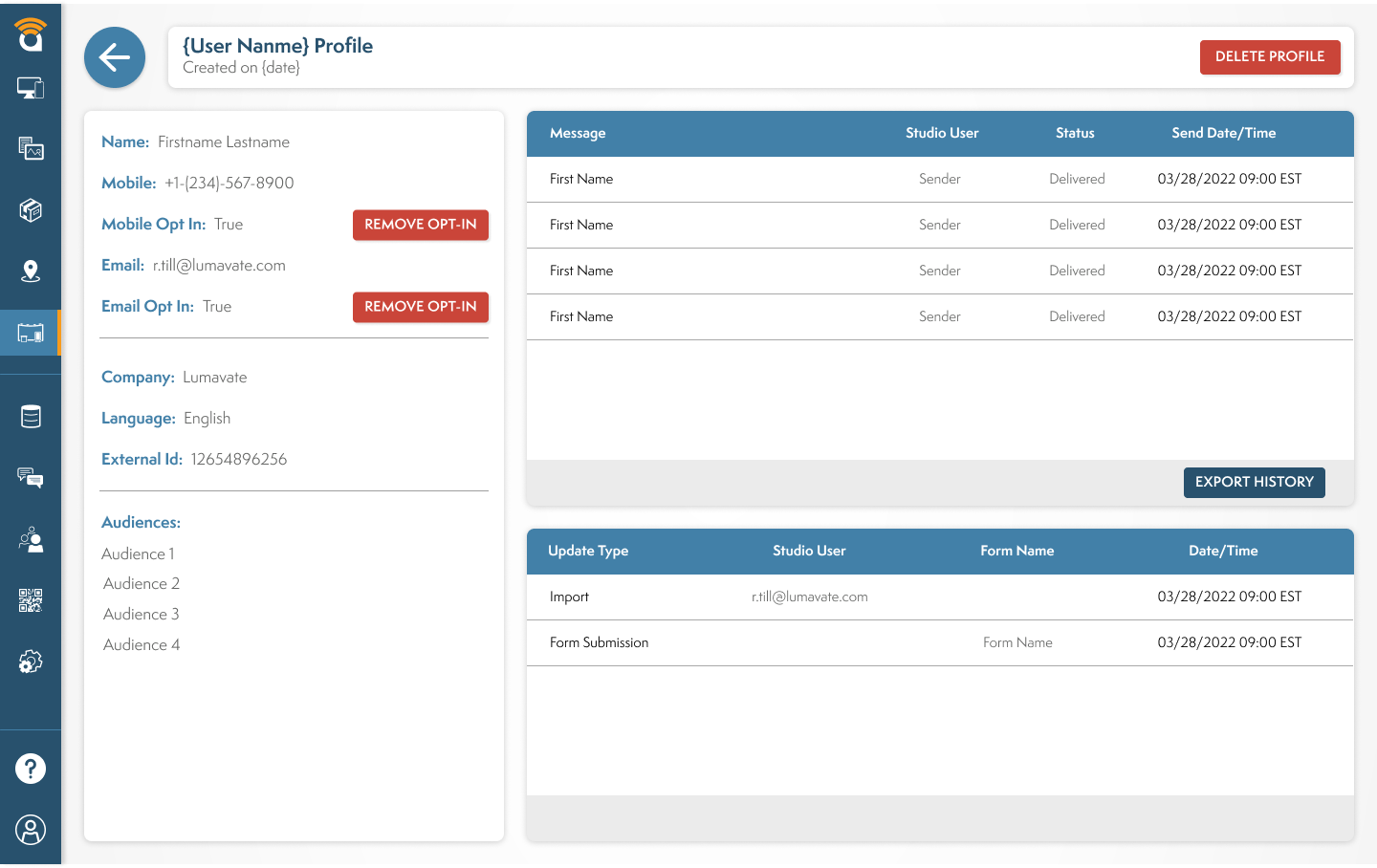Click the {User Nanme} Profile title
Viewport: 1377px width, 868px height.
[278, 46]
